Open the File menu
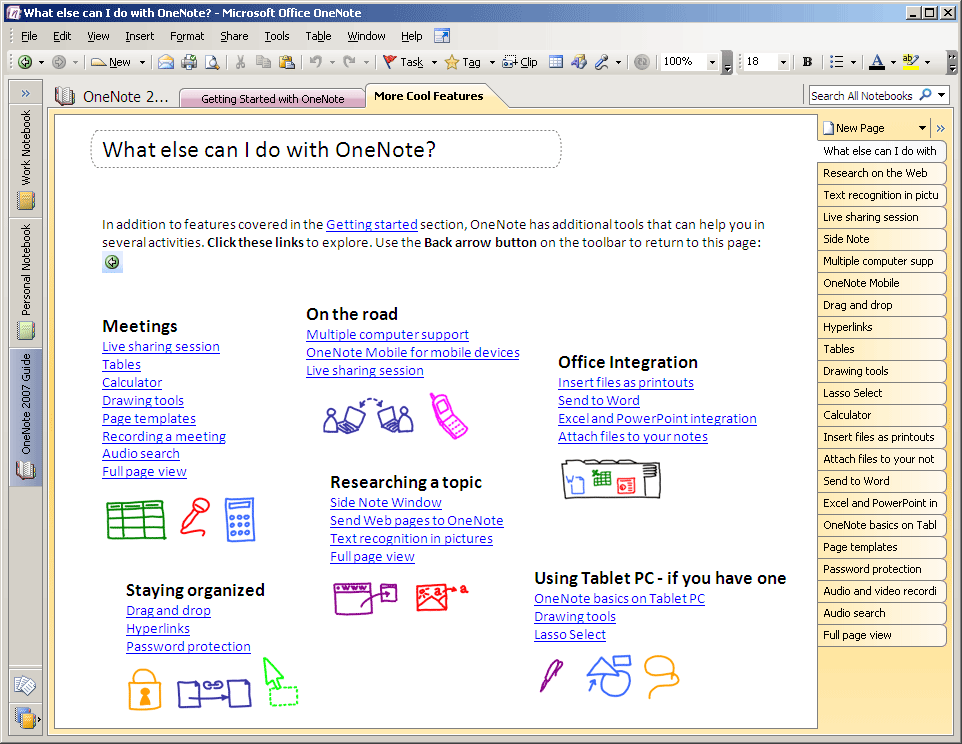962x744 pixels. coord(29,36)
